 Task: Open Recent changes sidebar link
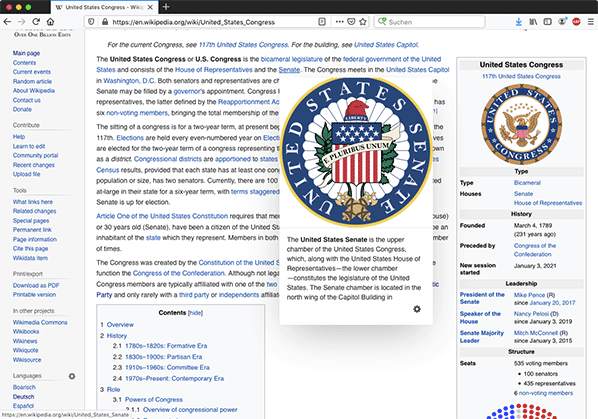[34, 165]
